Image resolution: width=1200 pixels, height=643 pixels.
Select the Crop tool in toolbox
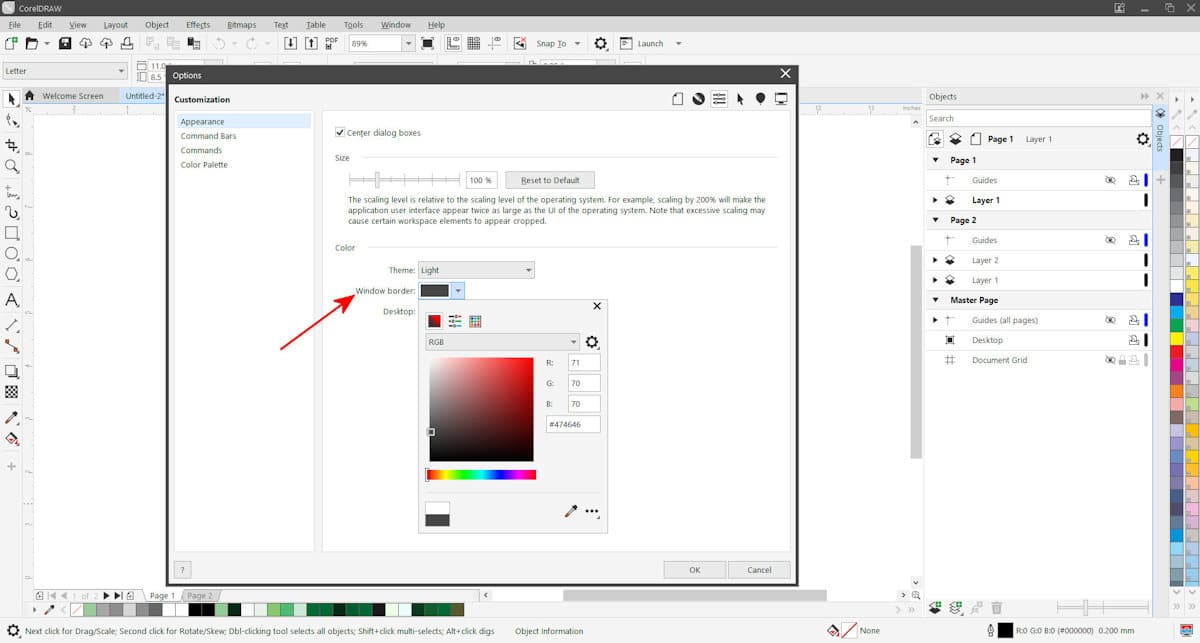point(12,146)
